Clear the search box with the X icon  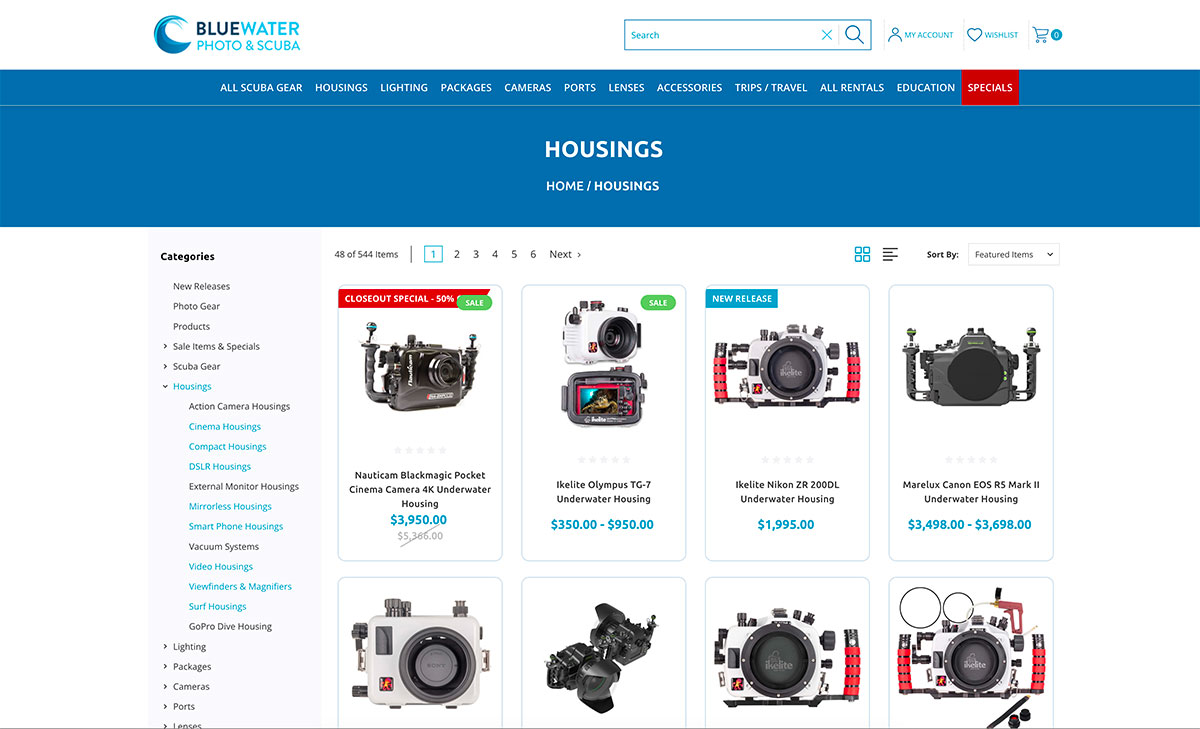coord(827,34)
